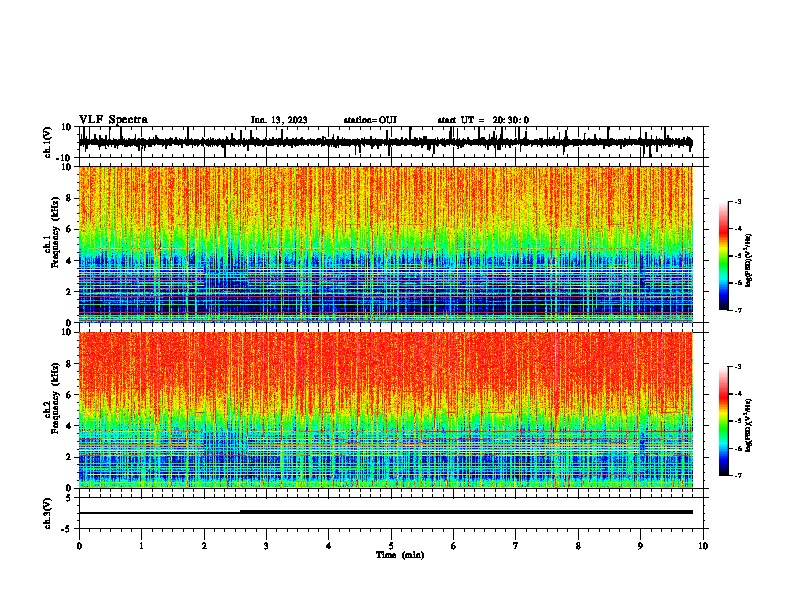Viewport: 792px width, 612px height.
Task: Click the ch.2 color bar log(PSD) unit label
Action: [x=749, y=425]
